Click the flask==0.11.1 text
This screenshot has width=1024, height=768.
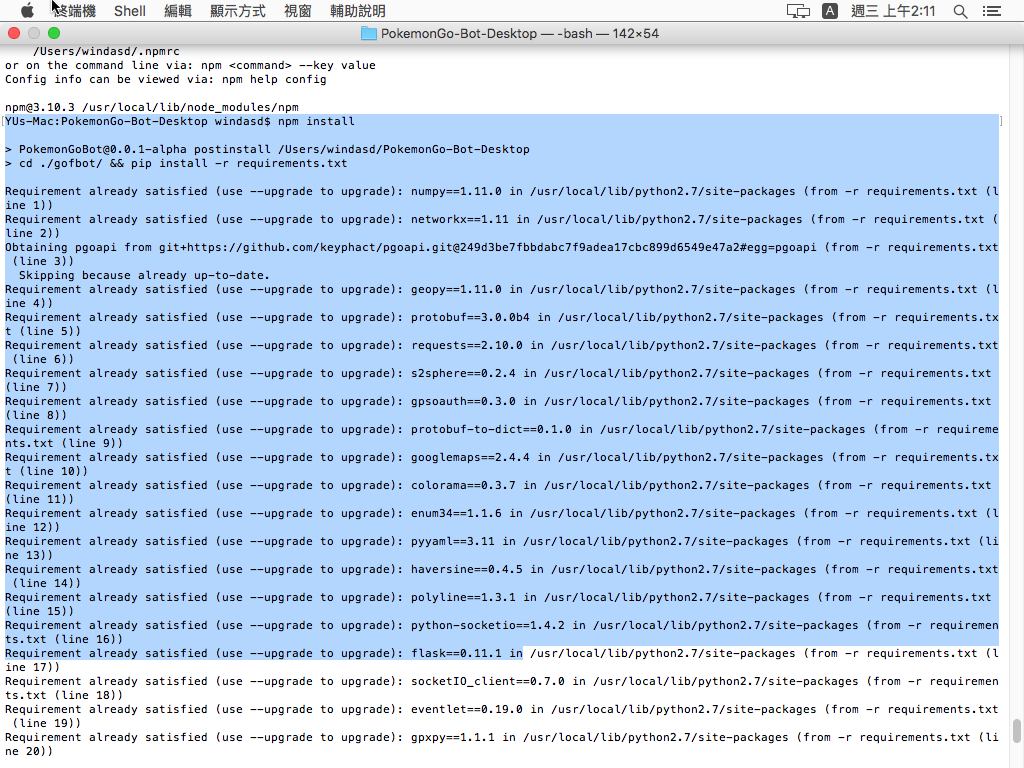pyautogui.click(x=456, y=654)
